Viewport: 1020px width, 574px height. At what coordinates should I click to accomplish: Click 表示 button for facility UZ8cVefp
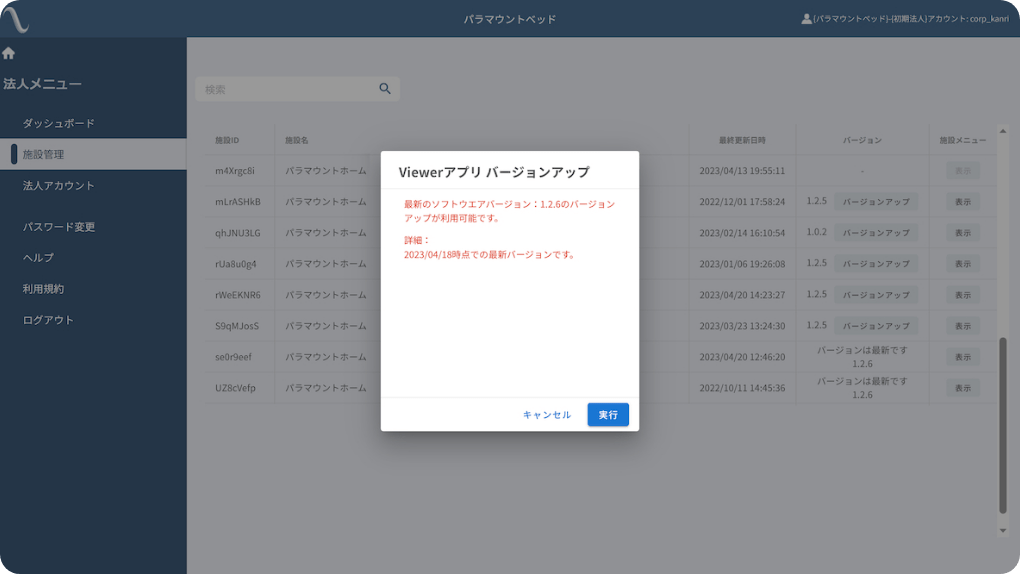pos(962,388)
